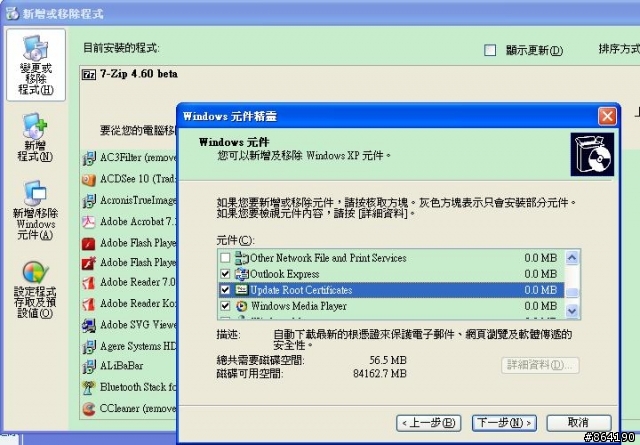This screenshot has height=445, width=640.
Task: Select the 7-Zip 4.60 beta entry
Action: [x=139, y=74]
